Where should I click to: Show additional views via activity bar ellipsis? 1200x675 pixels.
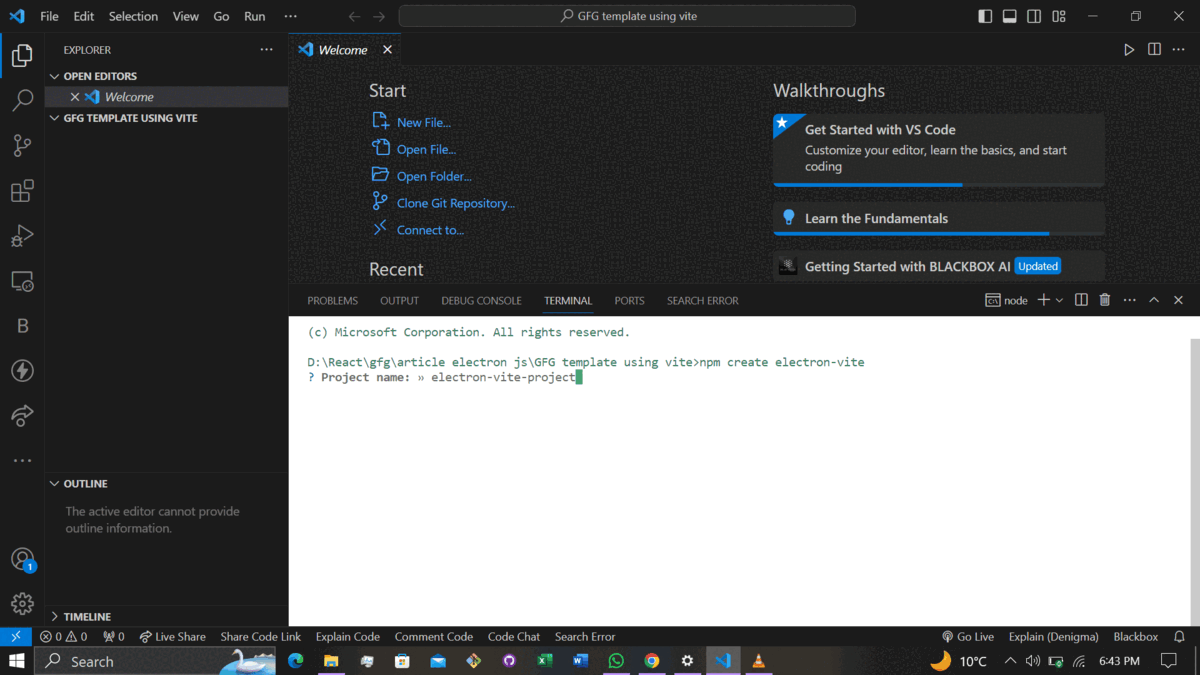click(x=22, y=461)
